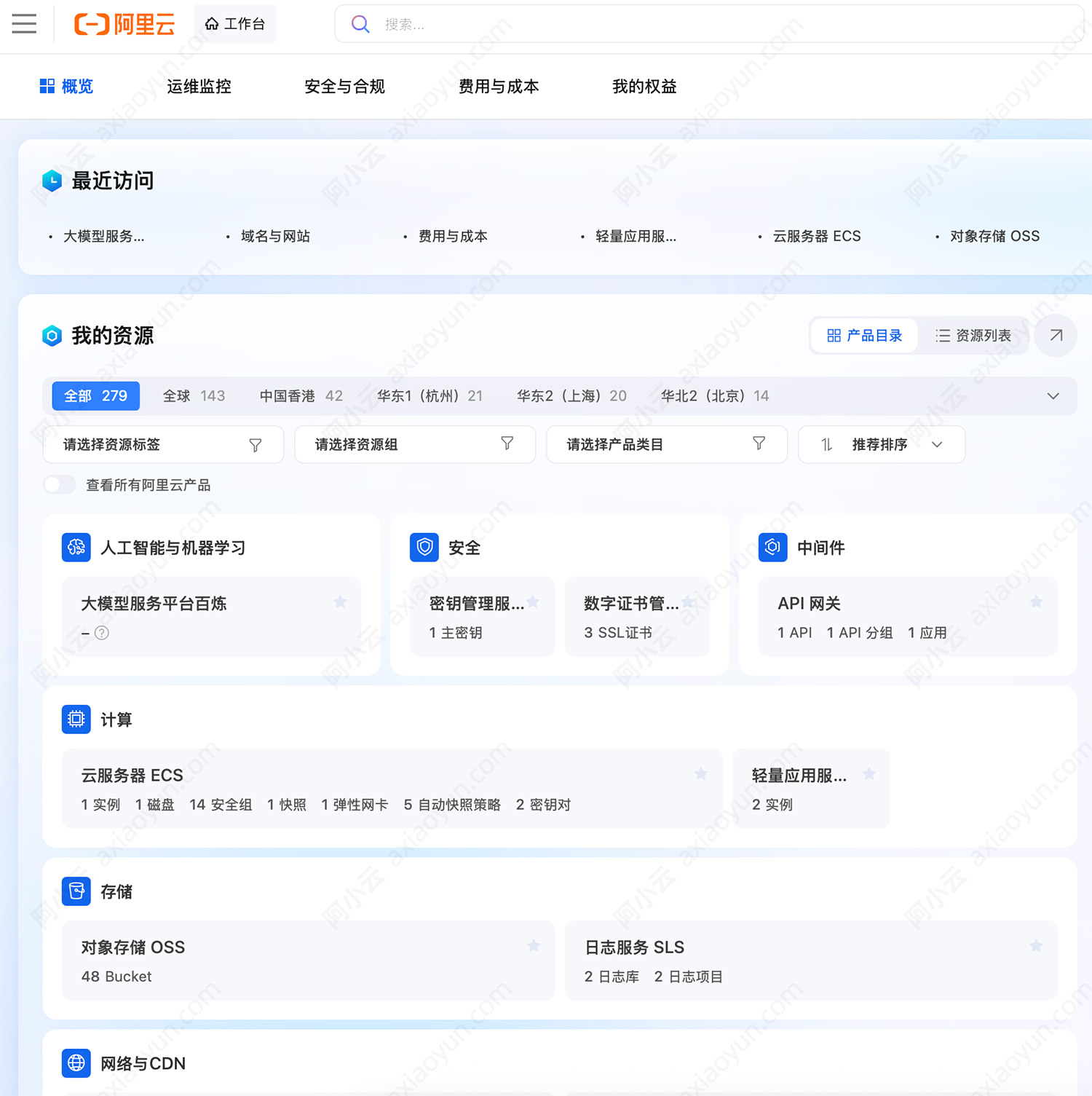Image resolution: width=1092 pixels, height=1096 pixels.
Task: Click the 阿里云 logo
Action: coord(124,24)
